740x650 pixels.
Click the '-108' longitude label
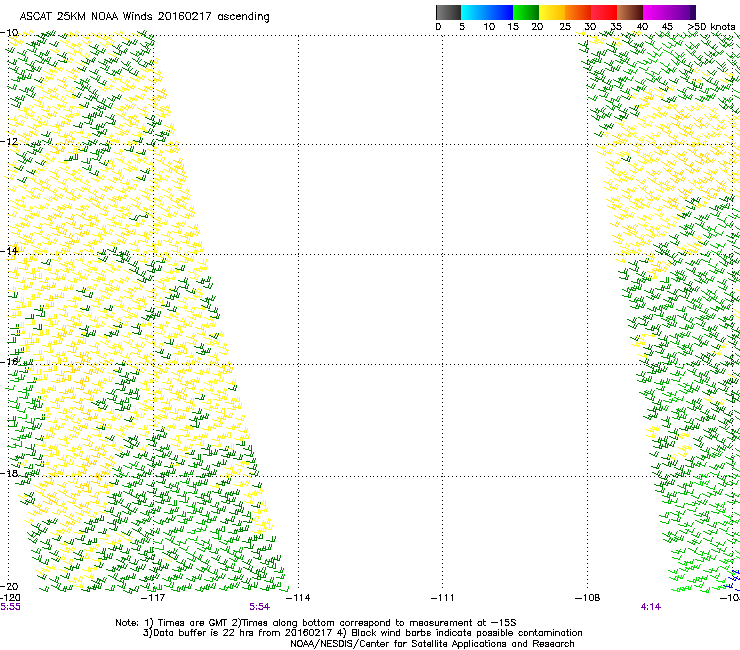pyautogui.click(x=588, y=598)
